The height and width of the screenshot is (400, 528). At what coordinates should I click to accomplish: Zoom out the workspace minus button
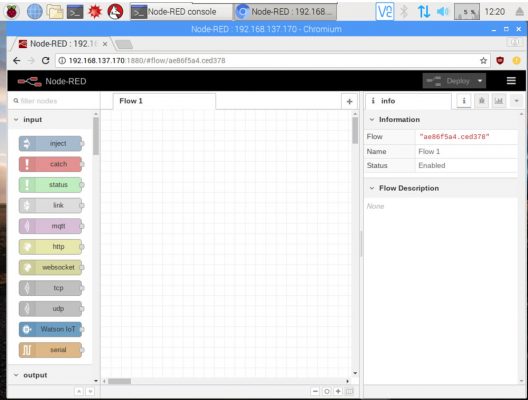point(315,391)
